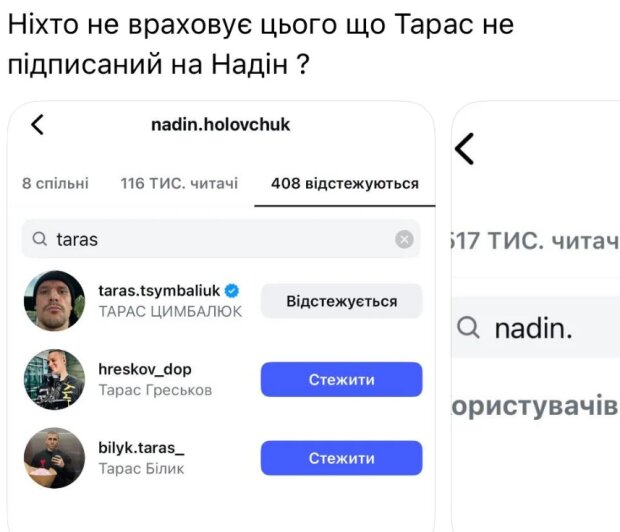620x532 pixels.
Task: Click the hreskov_dop username
Action: (x=144, y=369)
